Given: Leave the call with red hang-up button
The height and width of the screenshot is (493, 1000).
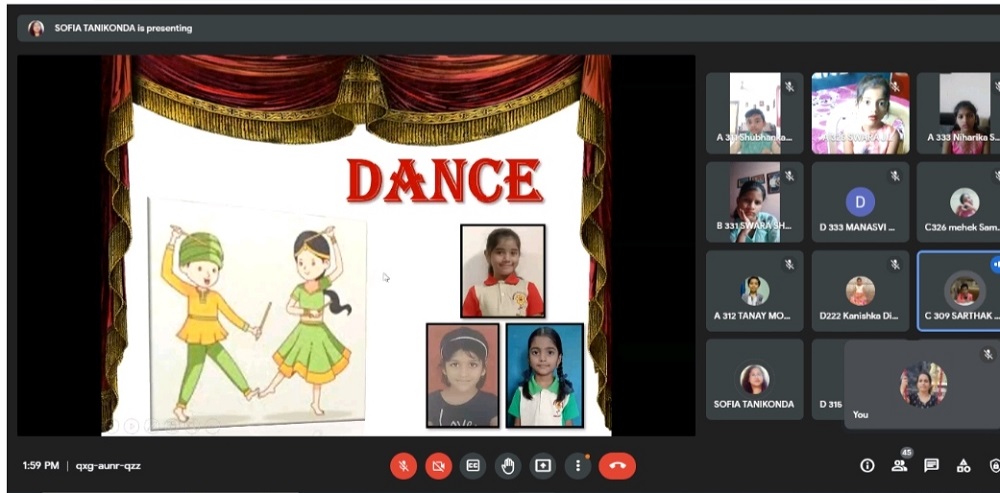Looking at the screenshot, I should (617, 465).
